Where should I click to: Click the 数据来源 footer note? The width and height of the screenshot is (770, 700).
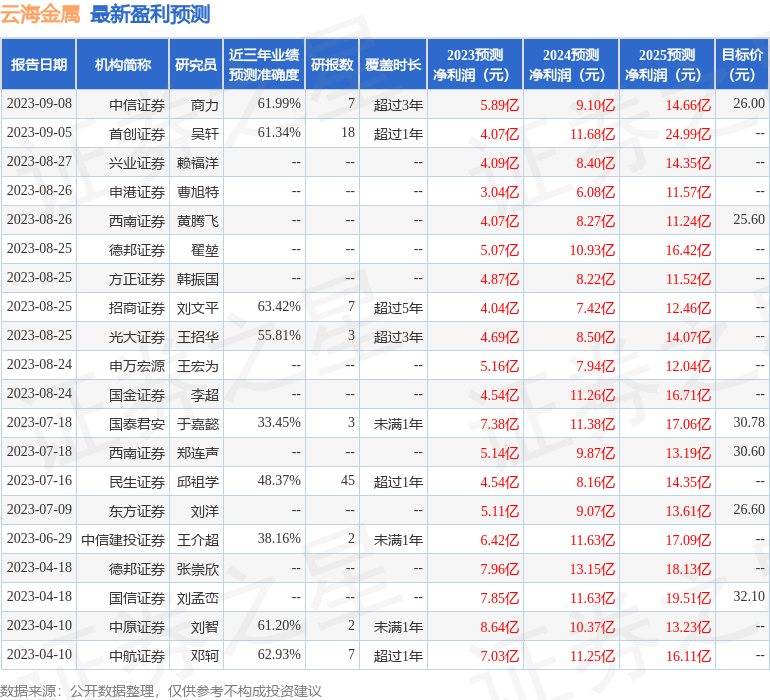[x=161, y=691]
